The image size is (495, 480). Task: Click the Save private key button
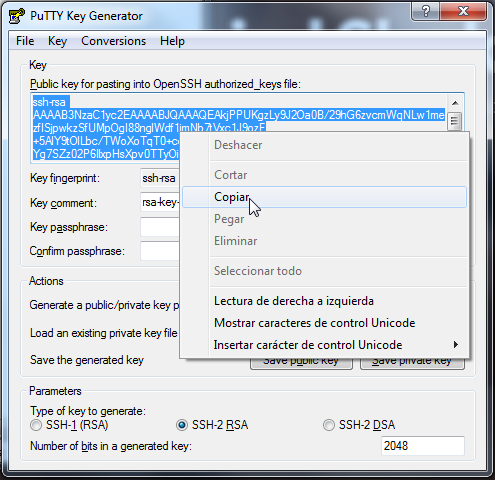412,363
